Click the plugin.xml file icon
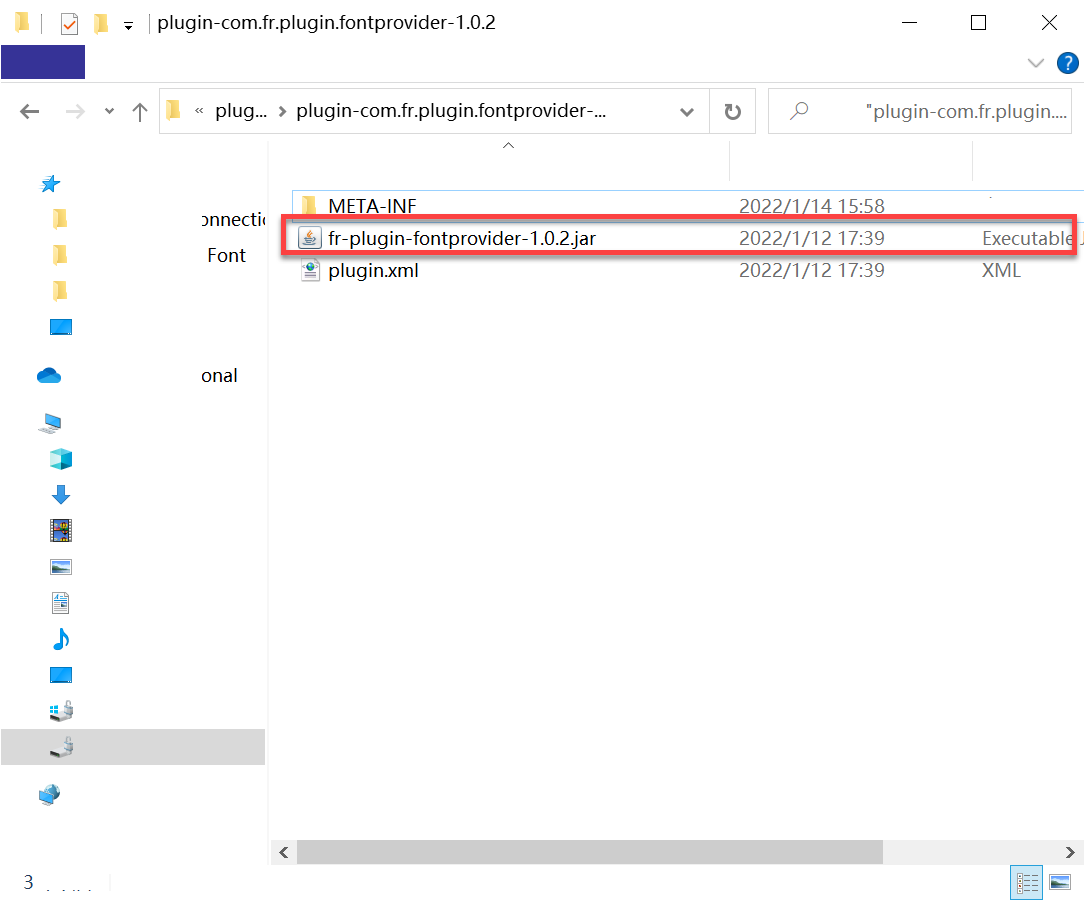 pyautogui.click(x=310, y=271)
